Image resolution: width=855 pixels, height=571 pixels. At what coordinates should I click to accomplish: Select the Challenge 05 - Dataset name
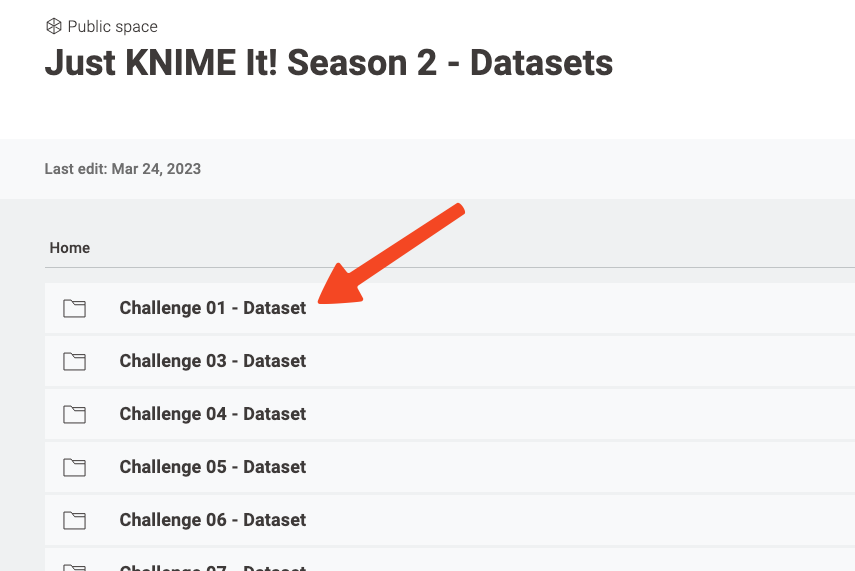click(x=213, y=467)
